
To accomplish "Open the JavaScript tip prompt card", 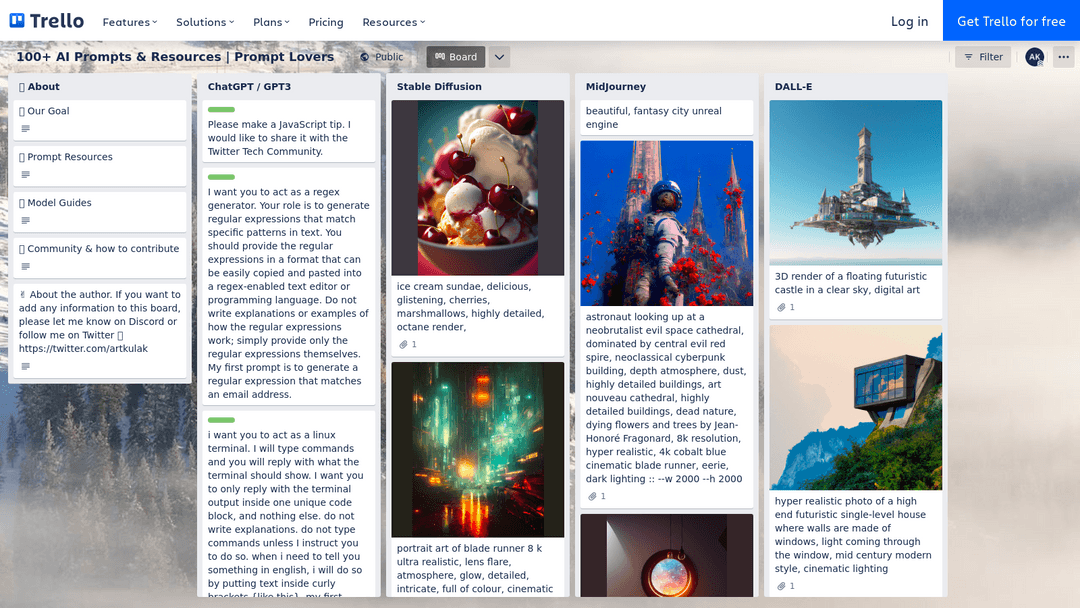I will (x=289, y=132).
